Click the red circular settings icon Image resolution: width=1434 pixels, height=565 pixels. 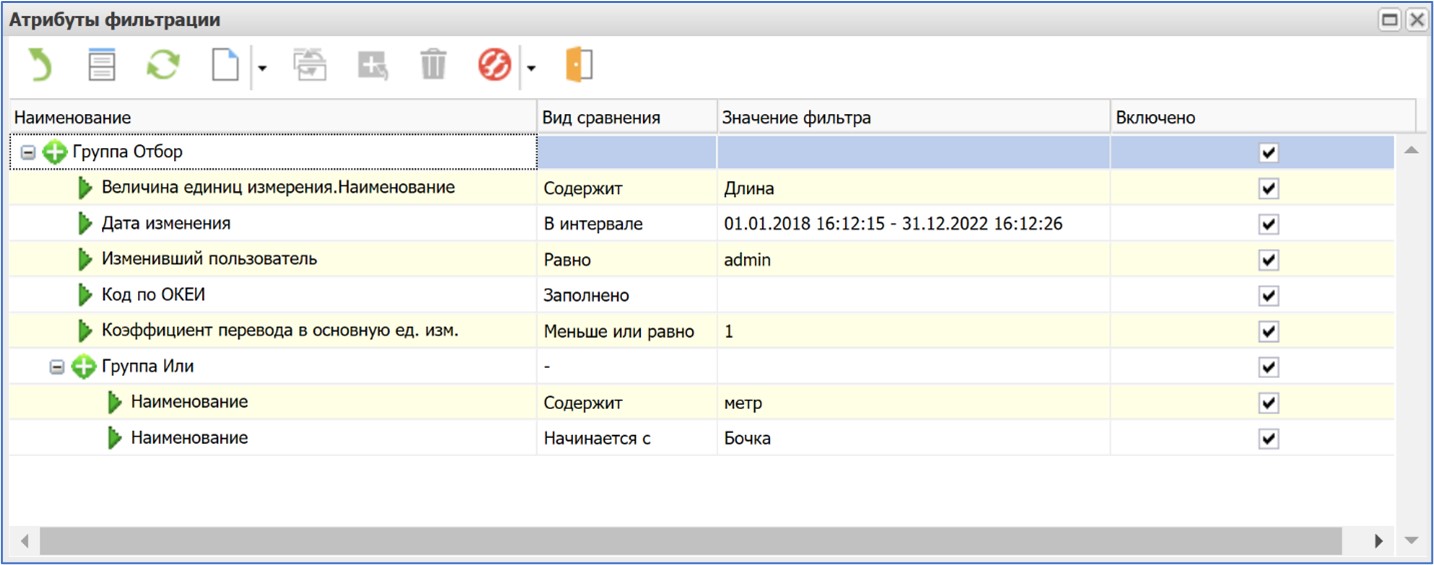pyautogui.click(x=495, y=66)
